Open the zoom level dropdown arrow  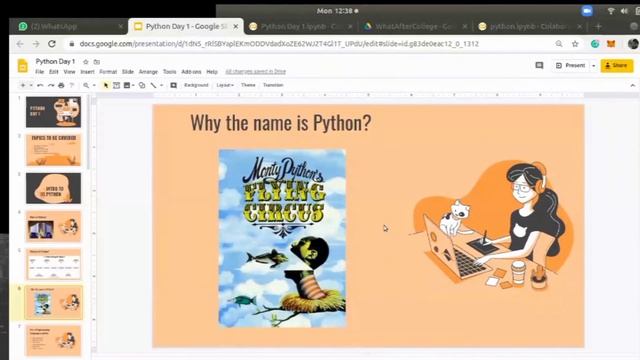pos(94,85)
